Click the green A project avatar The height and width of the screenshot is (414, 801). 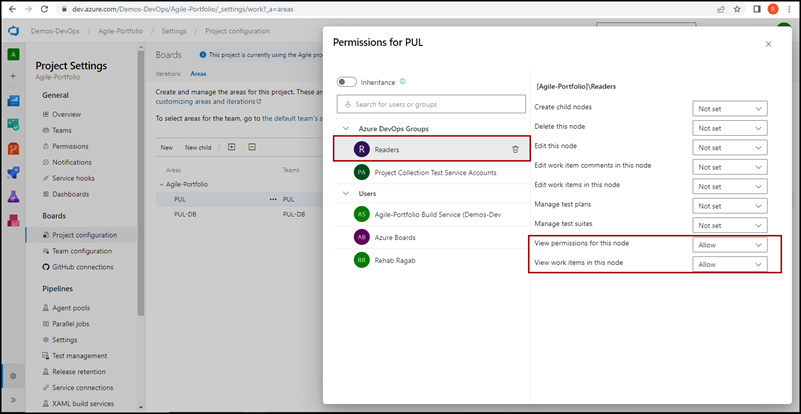13,54
